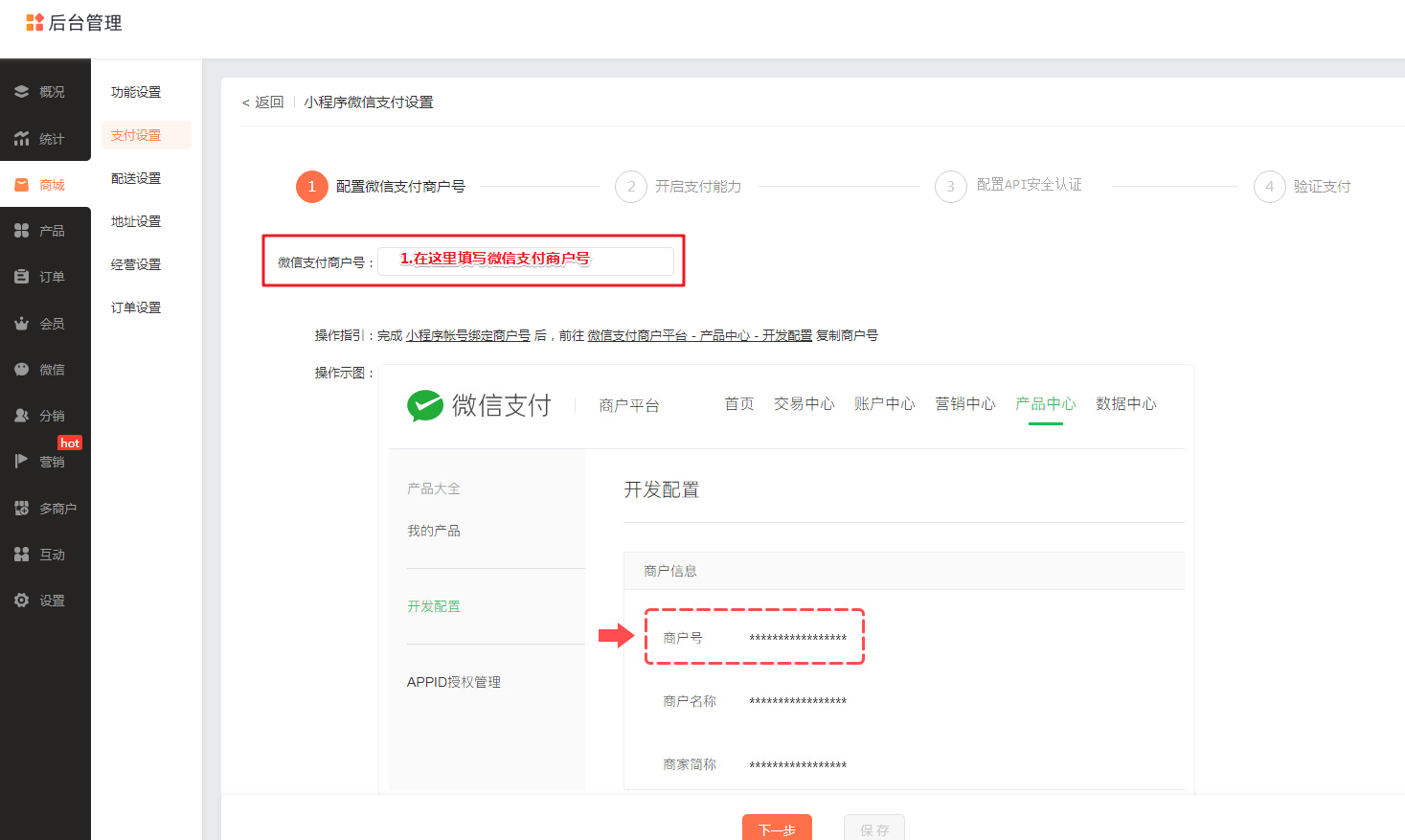The width and height of the screenshot is (1405, 840).
Task: Select step 3 配置API安全认证
Action: point(1008,186)
